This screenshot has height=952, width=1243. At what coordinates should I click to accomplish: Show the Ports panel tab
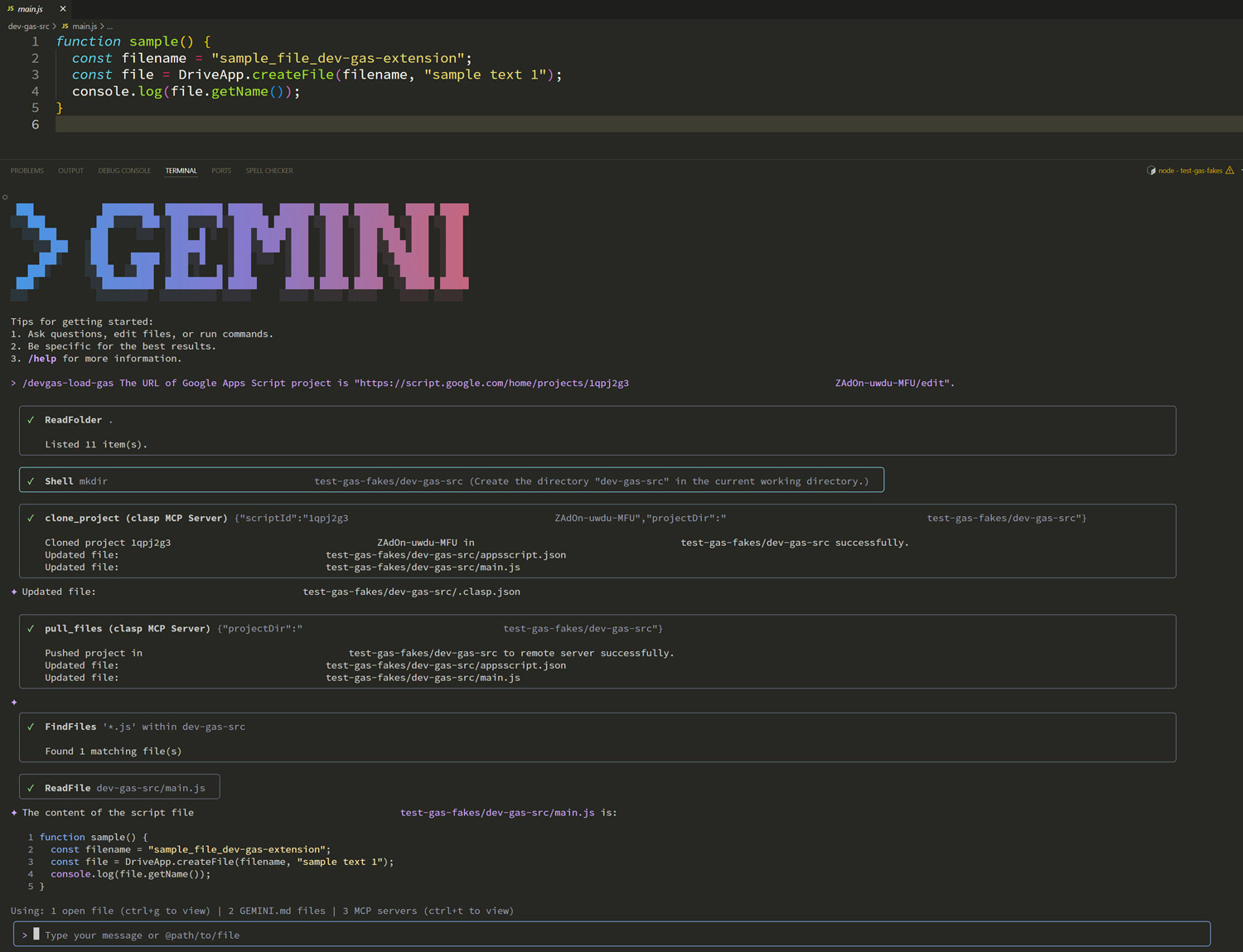[221, 171]
